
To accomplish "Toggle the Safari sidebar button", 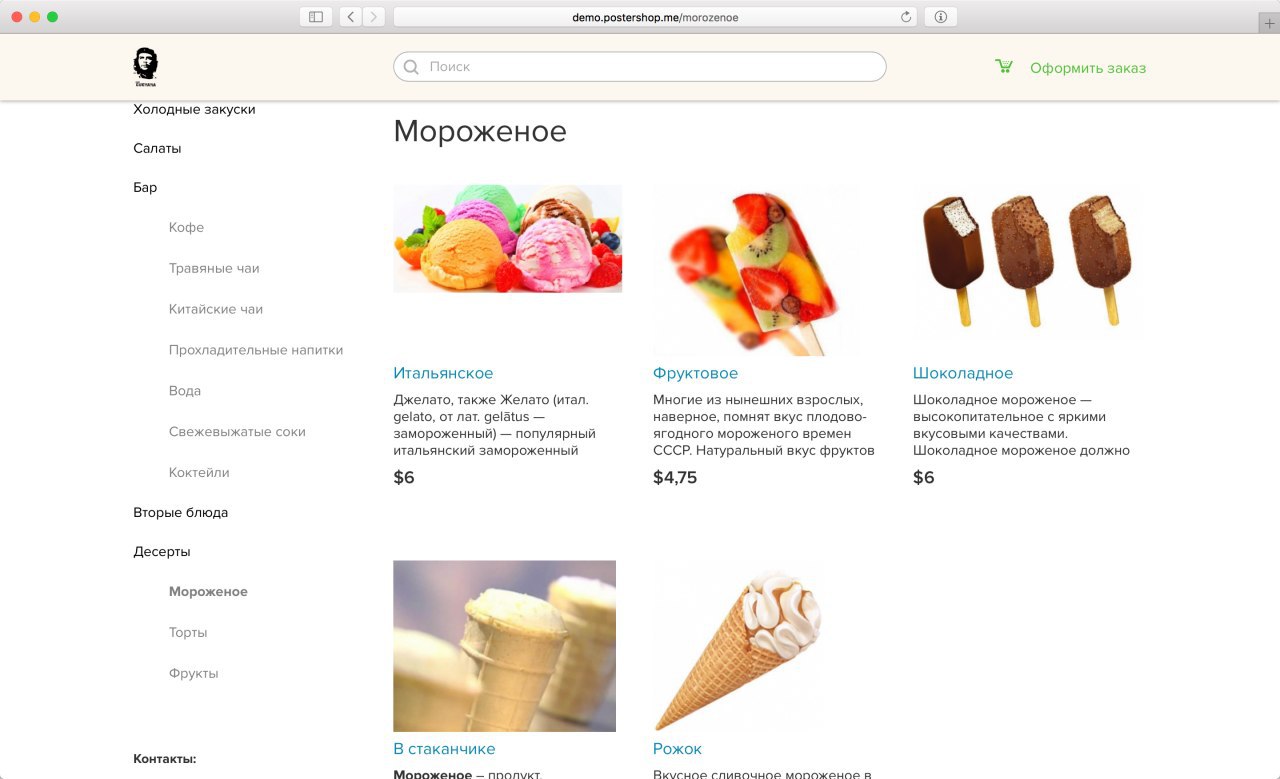I will tap(315, 17).
